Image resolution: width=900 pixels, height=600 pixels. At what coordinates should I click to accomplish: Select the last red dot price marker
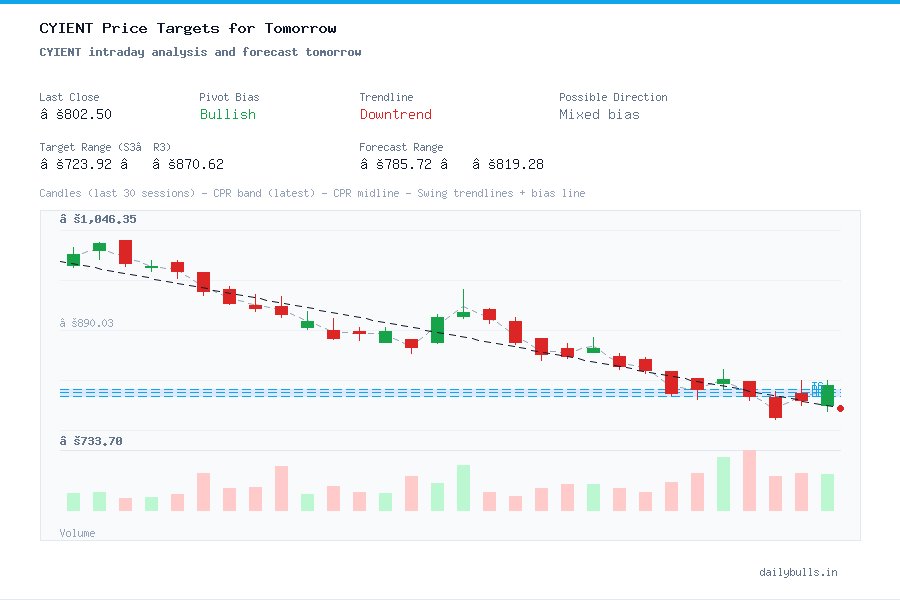click(840, 409)
